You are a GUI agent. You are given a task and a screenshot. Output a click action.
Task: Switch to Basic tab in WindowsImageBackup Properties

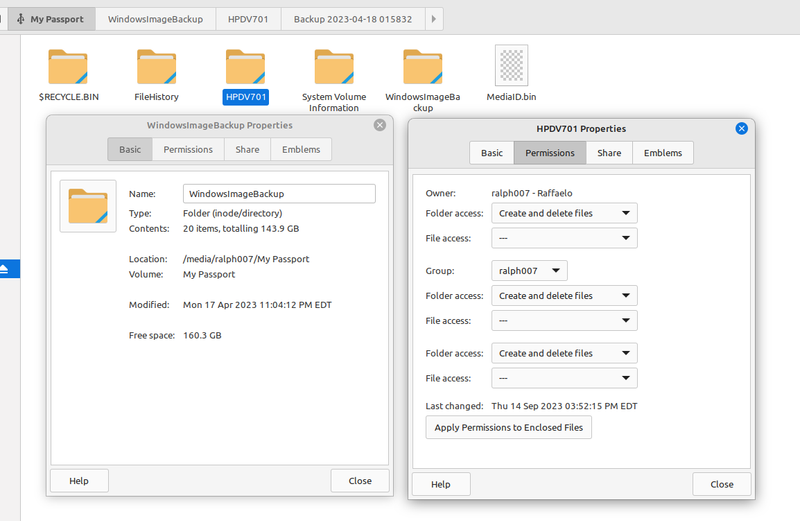(x=130, y=150)
